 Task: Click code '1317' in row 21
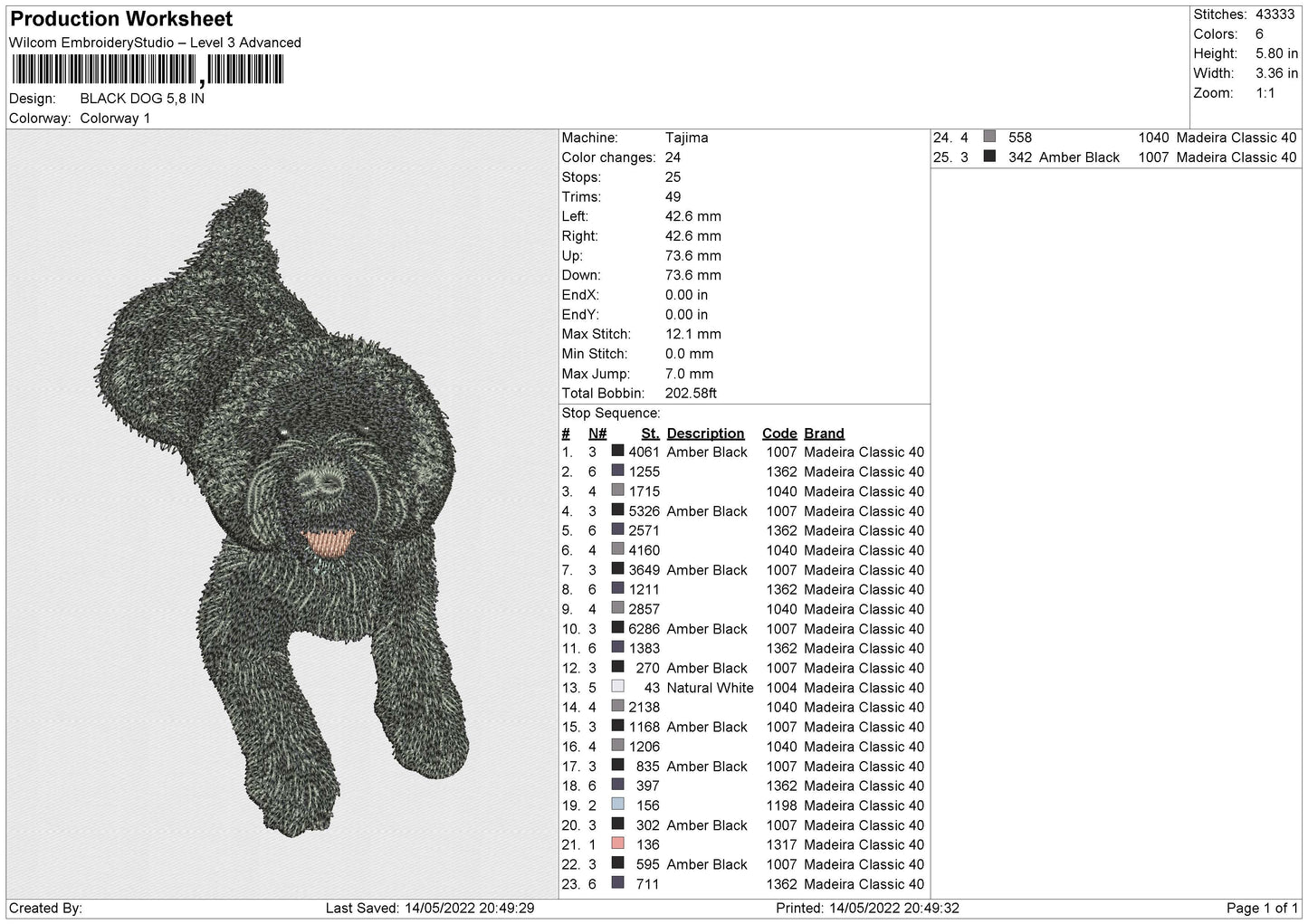tap(781, 844)
